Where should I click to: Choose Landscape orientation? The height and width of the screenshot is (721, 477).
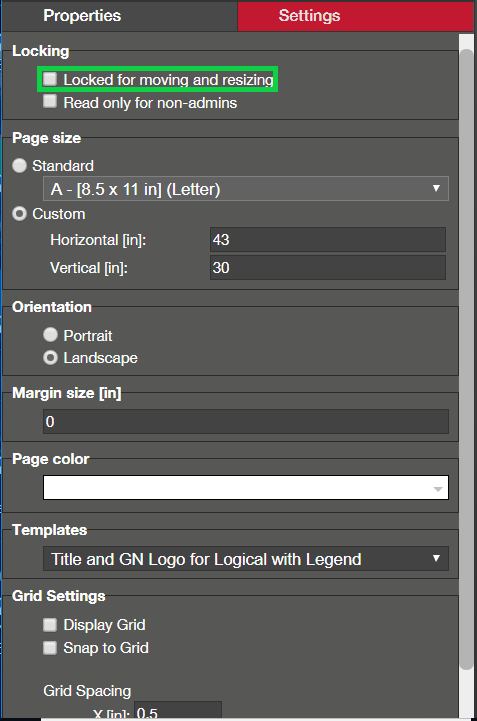(x=50, y=357)
